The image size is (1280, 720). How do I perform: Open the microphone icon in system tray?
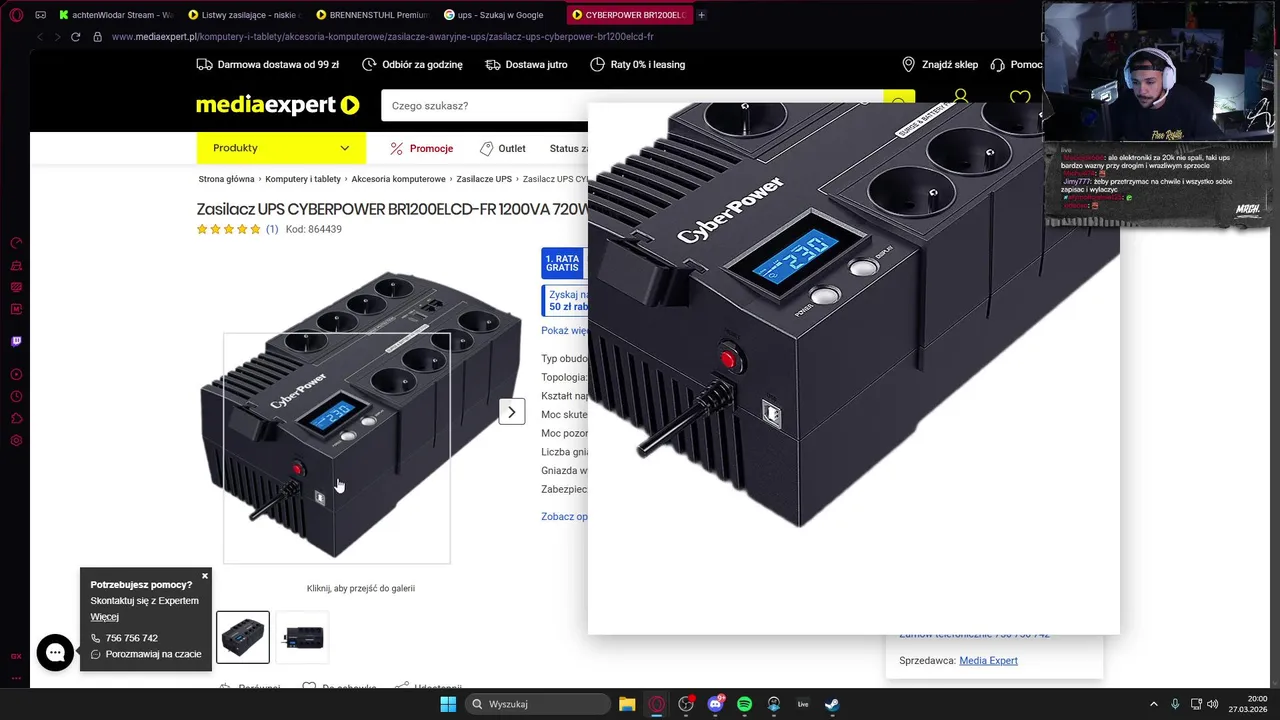(1175, 704)
